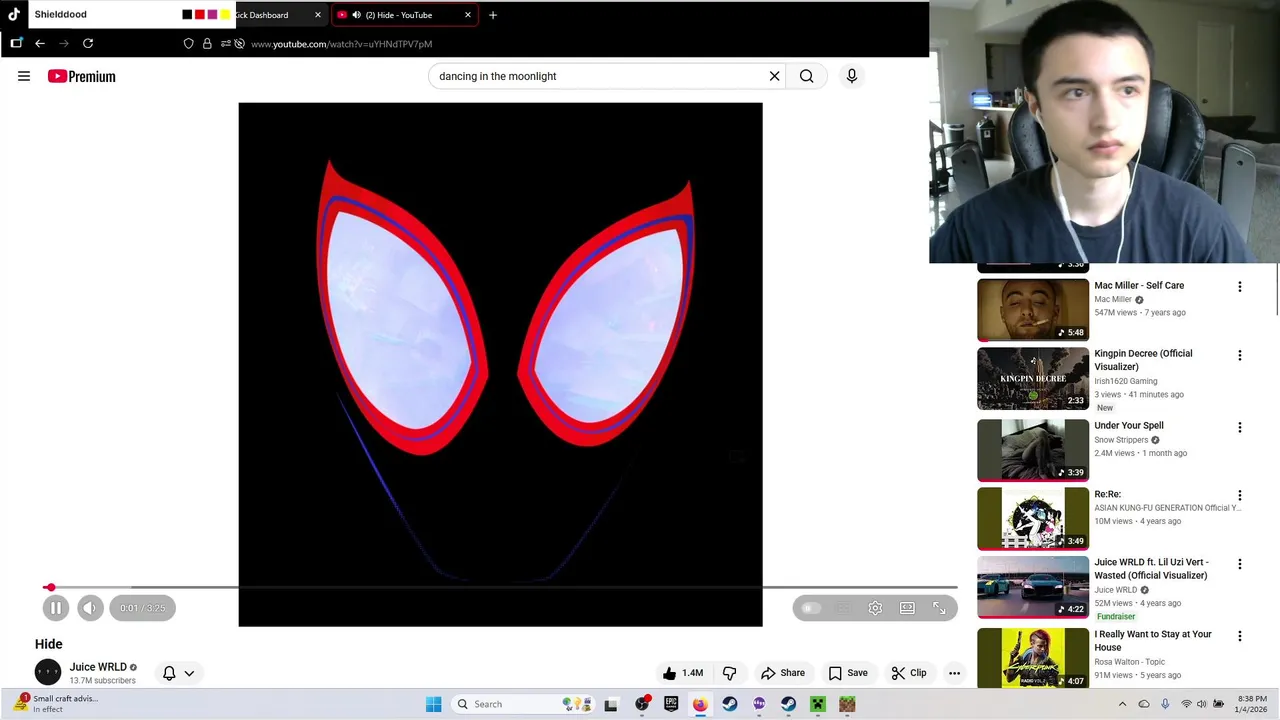Dislike the video
The height and width of the screenshot is (720, 1280).
(729, 673)
